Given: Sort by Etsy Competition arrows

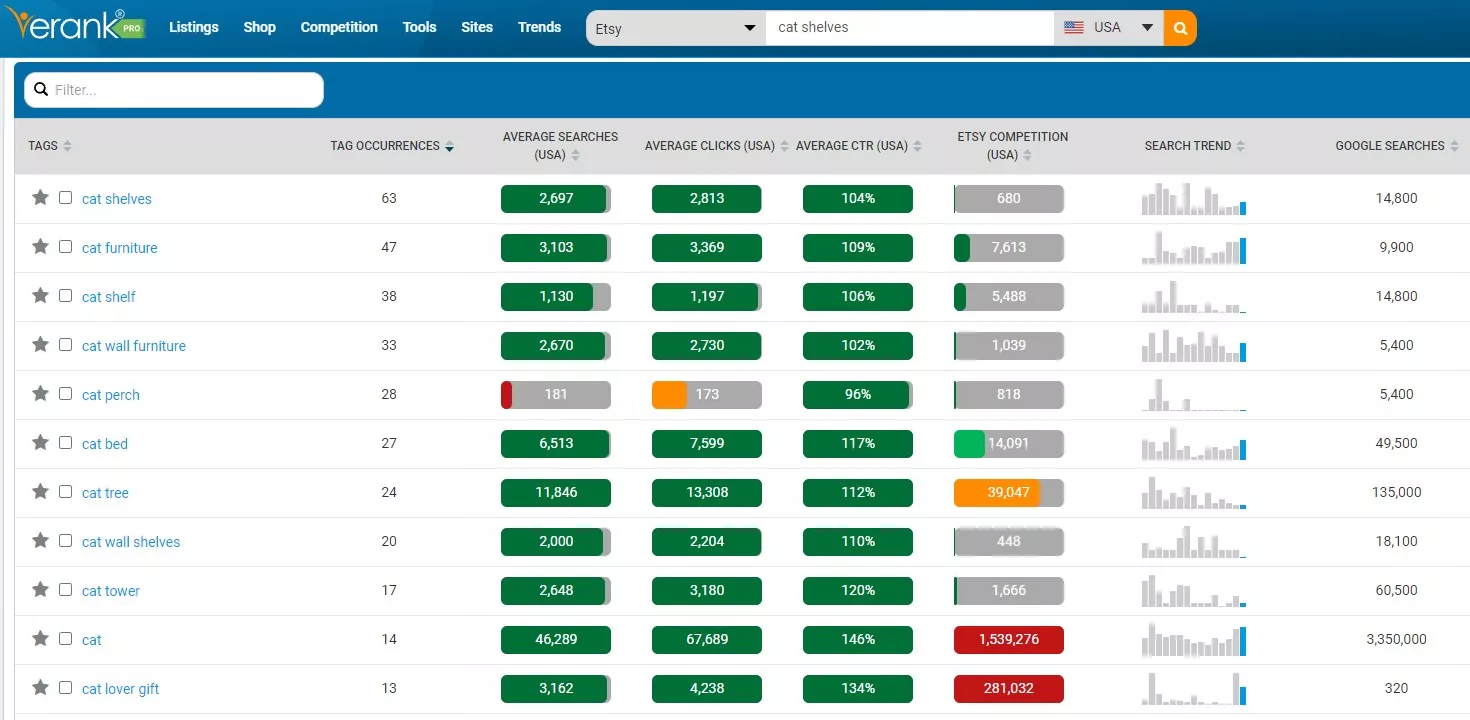Looking at the screenshot, I should tap(1027, 155).
